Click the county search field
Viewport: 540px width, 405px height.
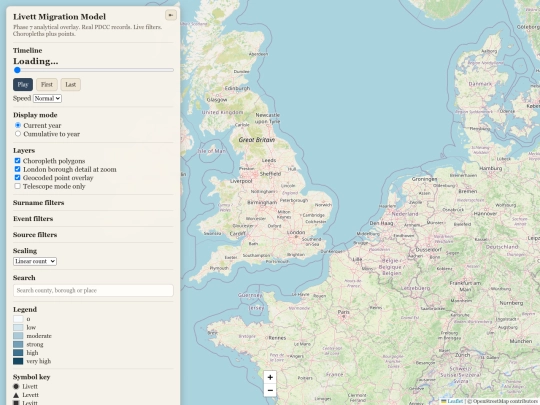coord(93,290)
